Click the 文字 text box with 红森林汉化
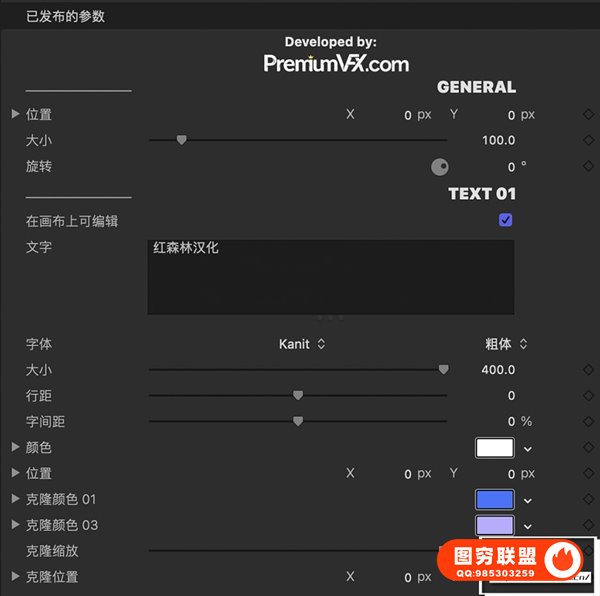Screen dimensions: 600x596 click(330, 277)
